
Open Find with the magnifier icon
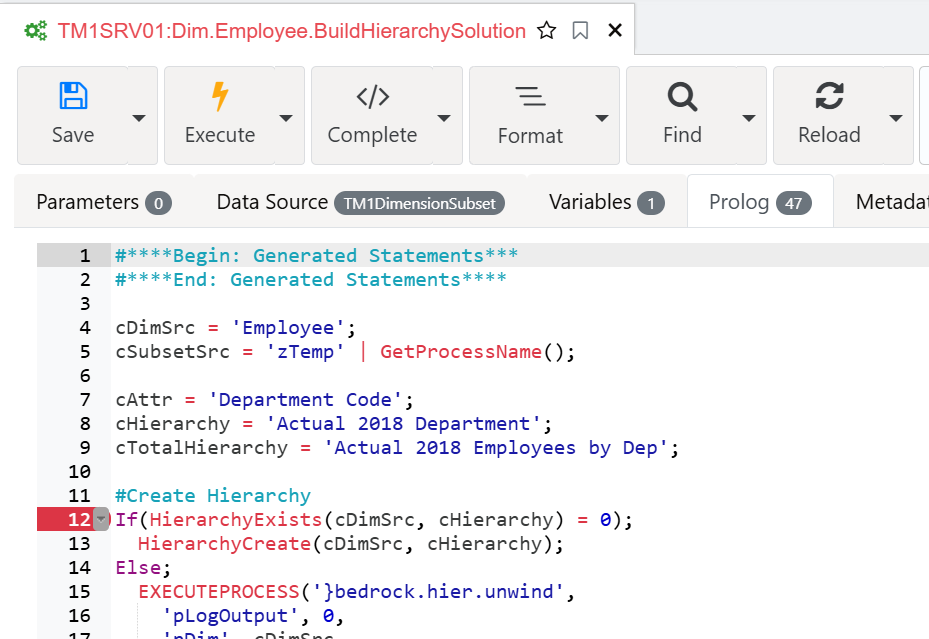[x=683, y=97]
